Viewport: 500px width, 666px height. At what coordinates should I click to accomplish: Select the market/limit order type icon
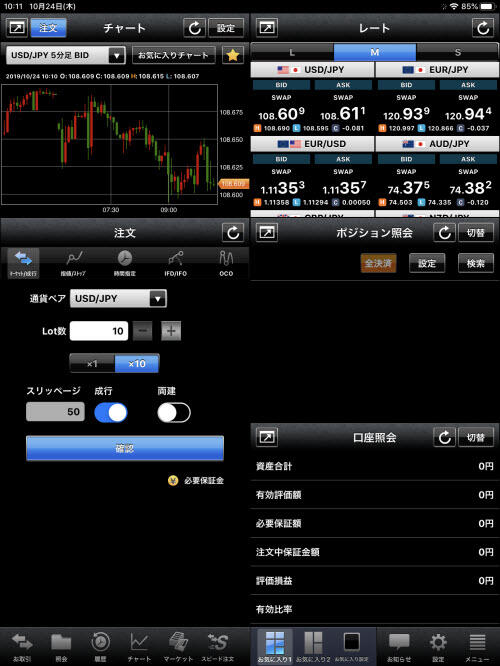pyautogui.click(x=23, y=263)
